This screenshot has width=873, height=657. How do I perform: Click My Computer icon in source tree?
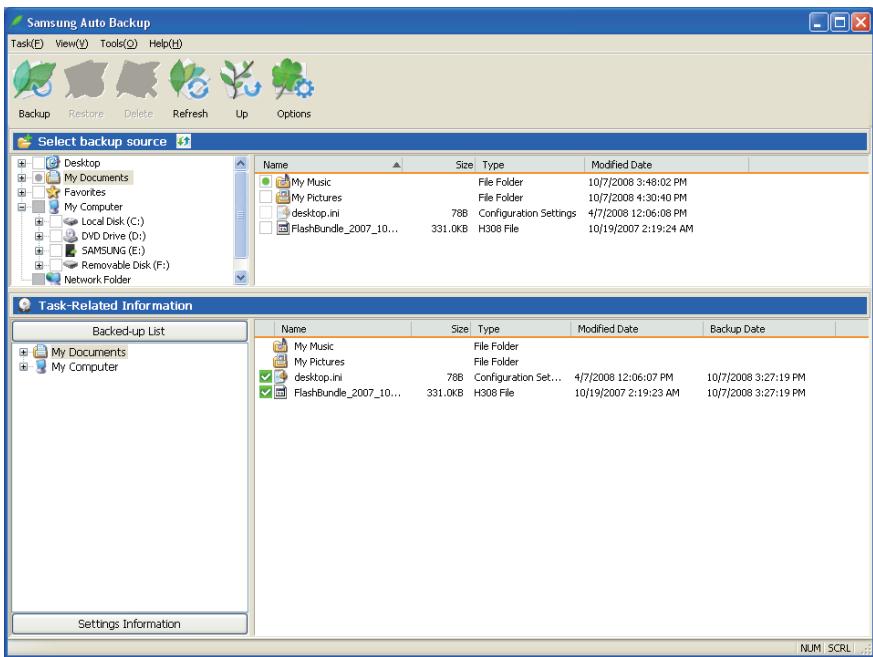54,207
